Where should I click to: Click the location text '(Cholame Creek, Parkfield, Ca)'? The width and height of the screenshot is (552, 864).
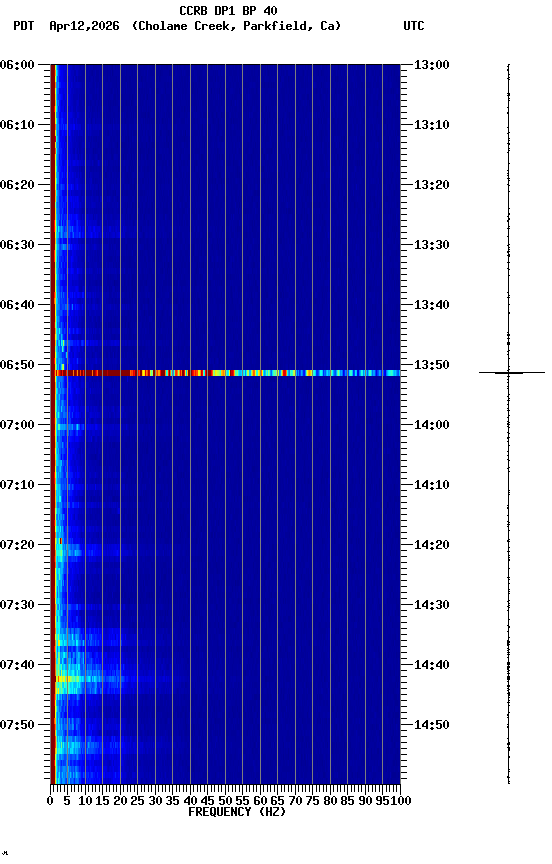tap(236, 26)
